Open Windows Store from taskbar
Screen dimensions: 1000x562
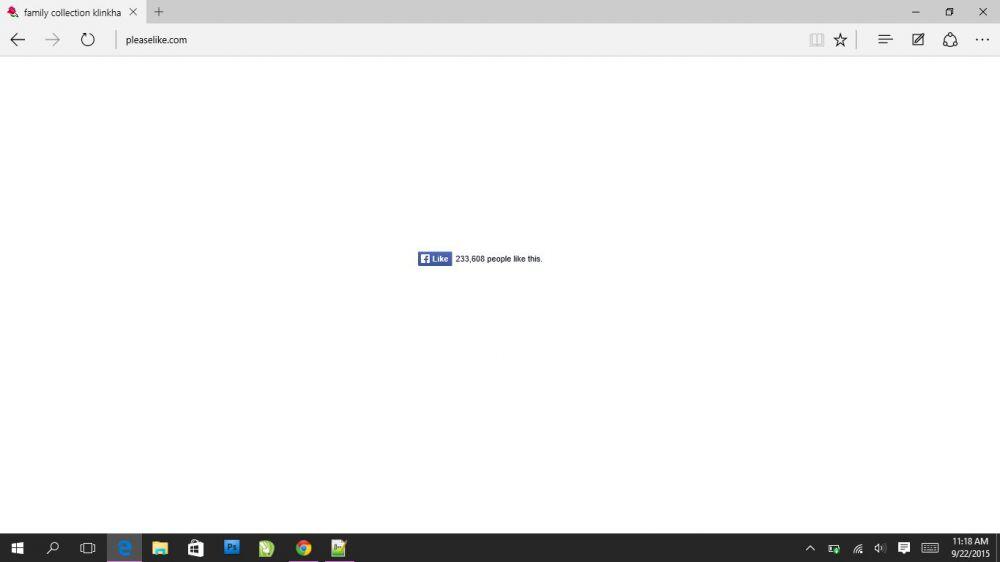click(x=196, y=548)
